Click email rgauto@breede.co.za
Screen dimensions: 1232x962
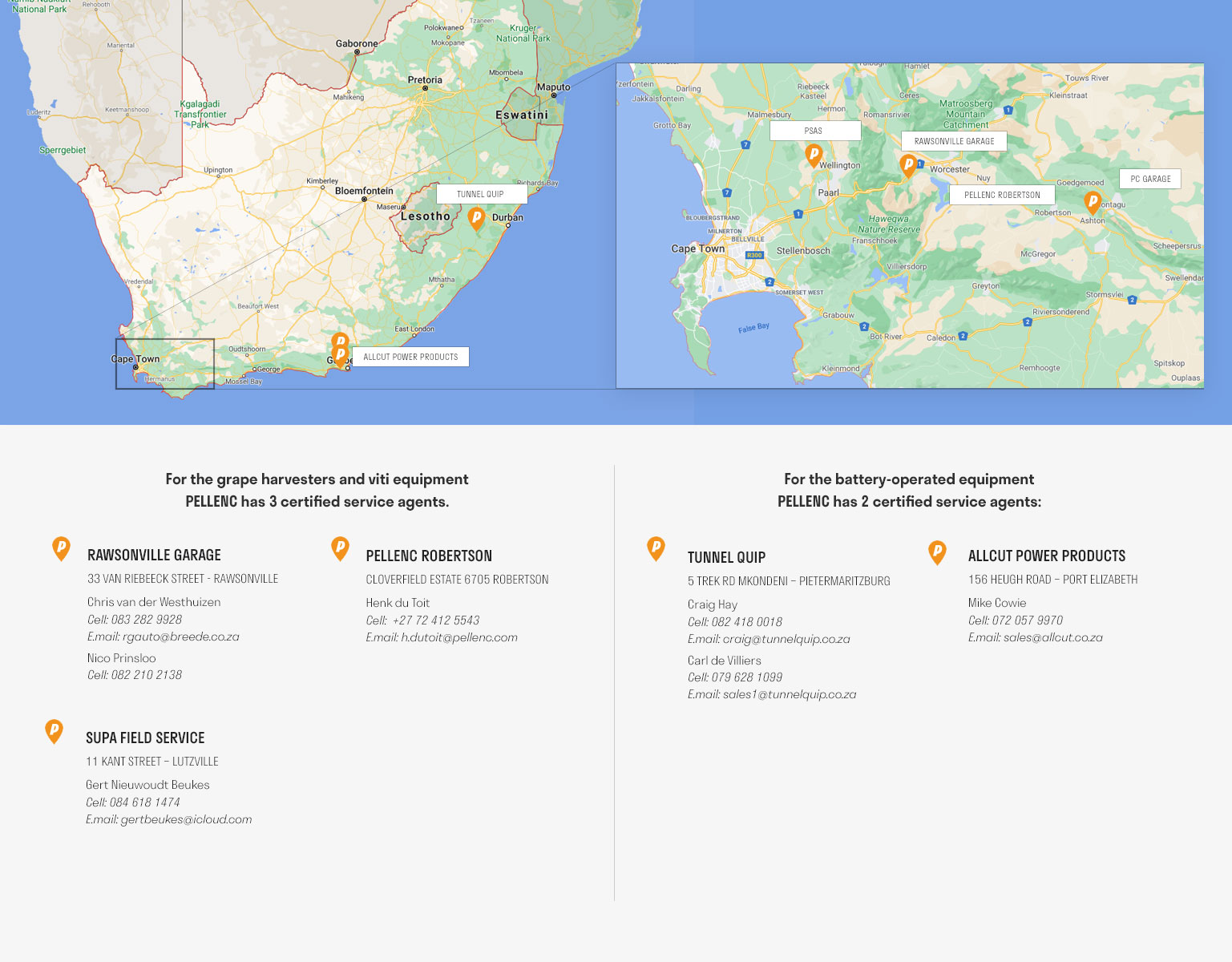(x=181, y=637)
